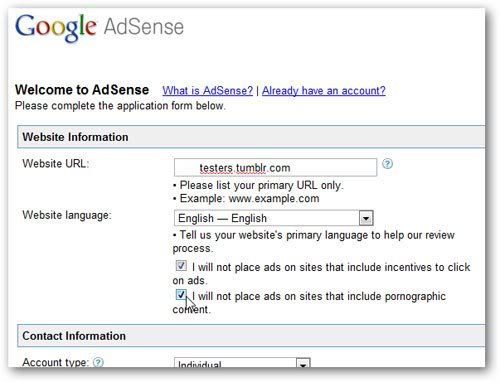Open help icon beside Website URL field

coord(387,164)
